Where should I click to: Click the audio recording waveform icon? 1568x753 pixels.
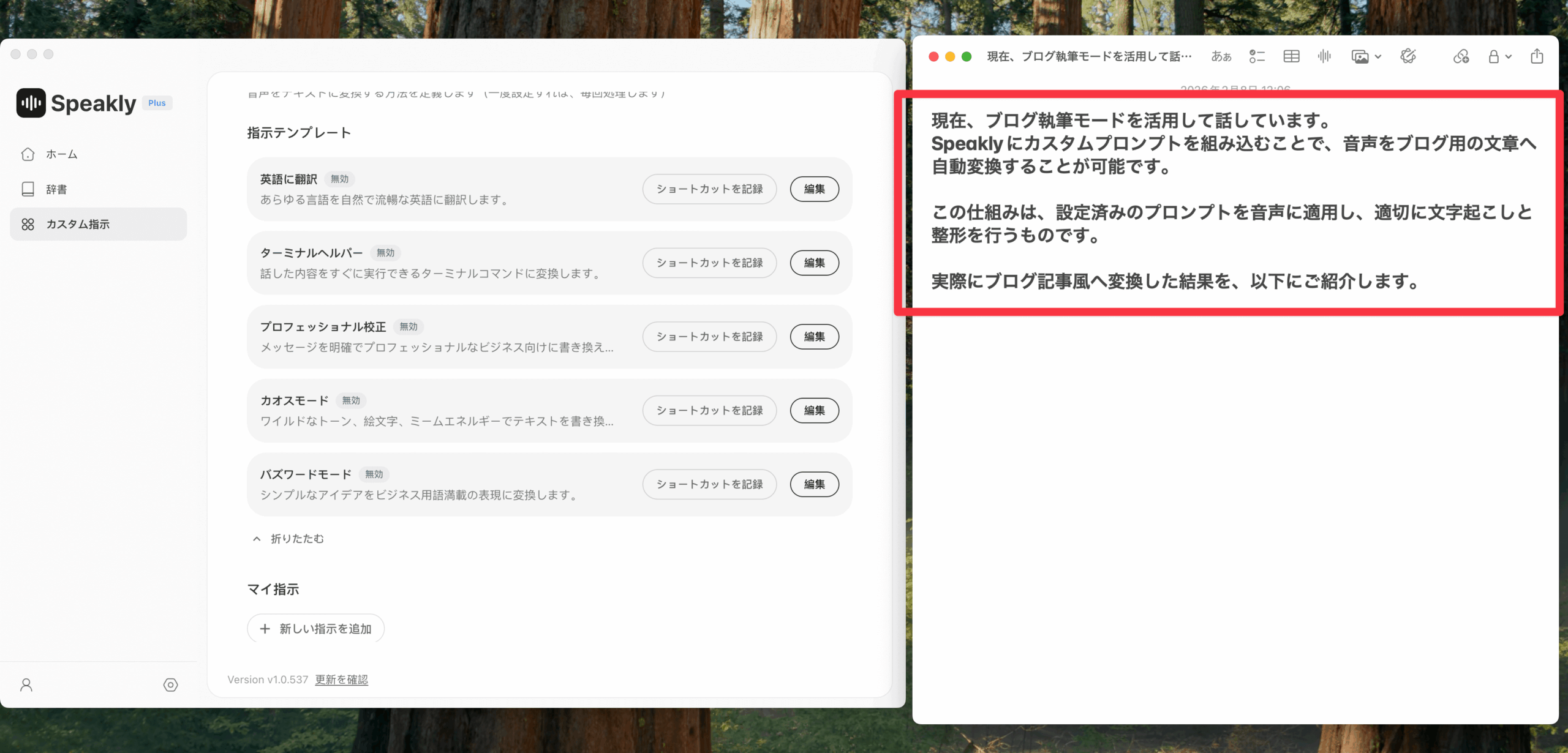tap(1324, 56)
